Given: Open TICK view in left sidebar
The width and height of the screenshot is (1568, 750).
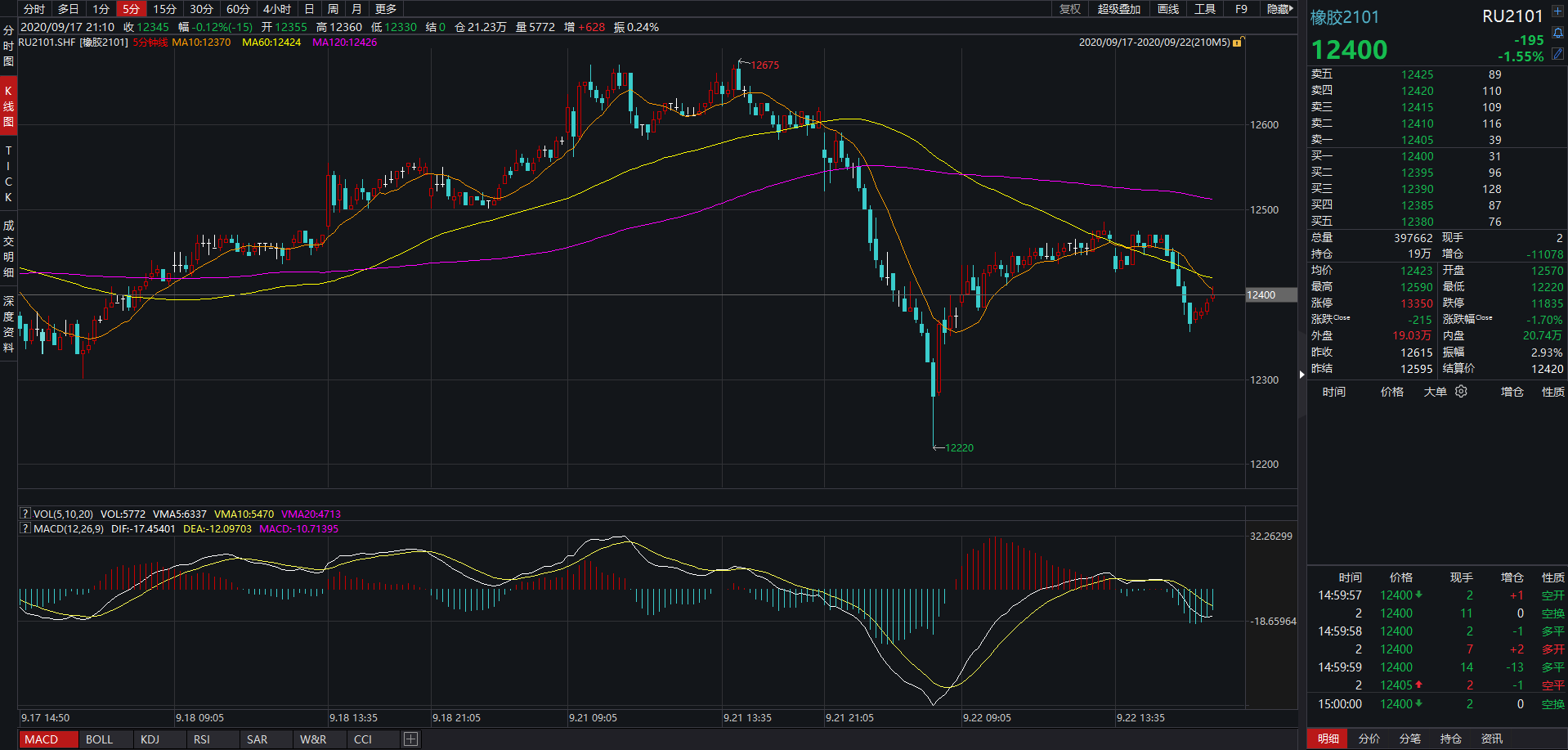Looking at the screenshot, I should (8, 173).
